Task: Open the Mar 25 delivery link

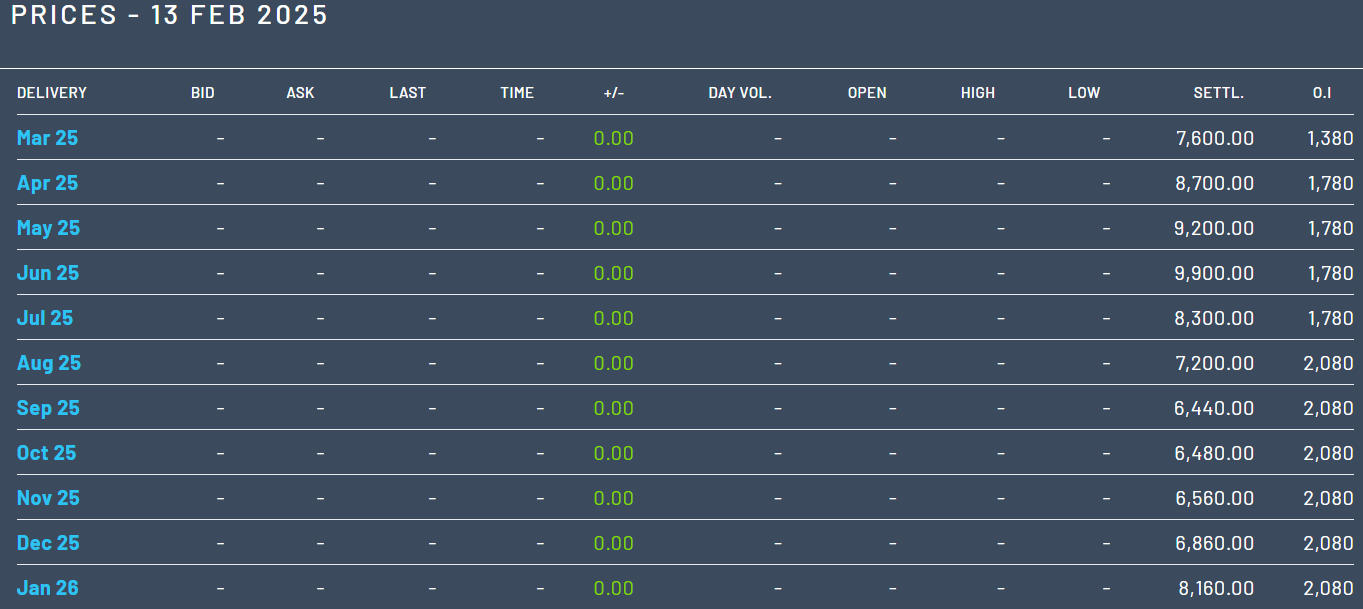Action: pyautogui.click(x=47, y=138)
